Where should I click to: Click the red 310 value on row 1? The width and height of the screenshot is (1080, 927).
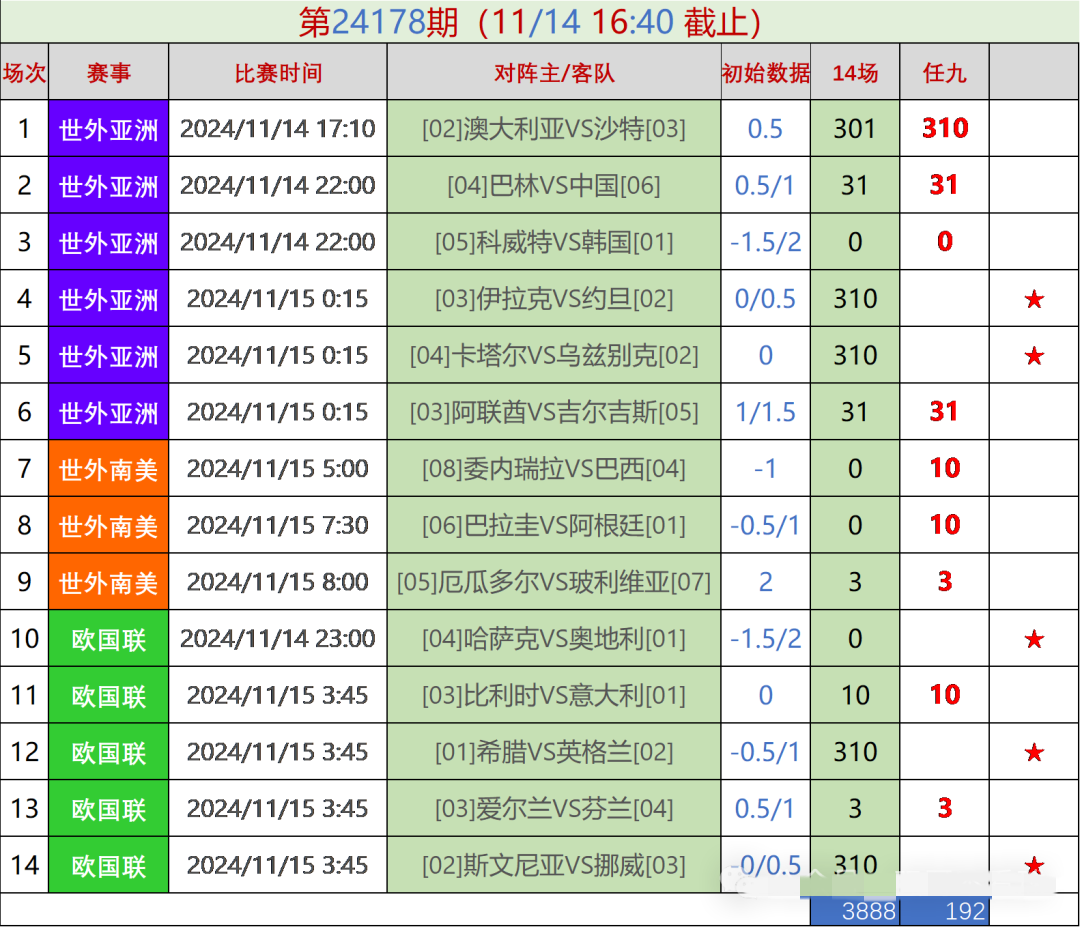coord(944,129)
